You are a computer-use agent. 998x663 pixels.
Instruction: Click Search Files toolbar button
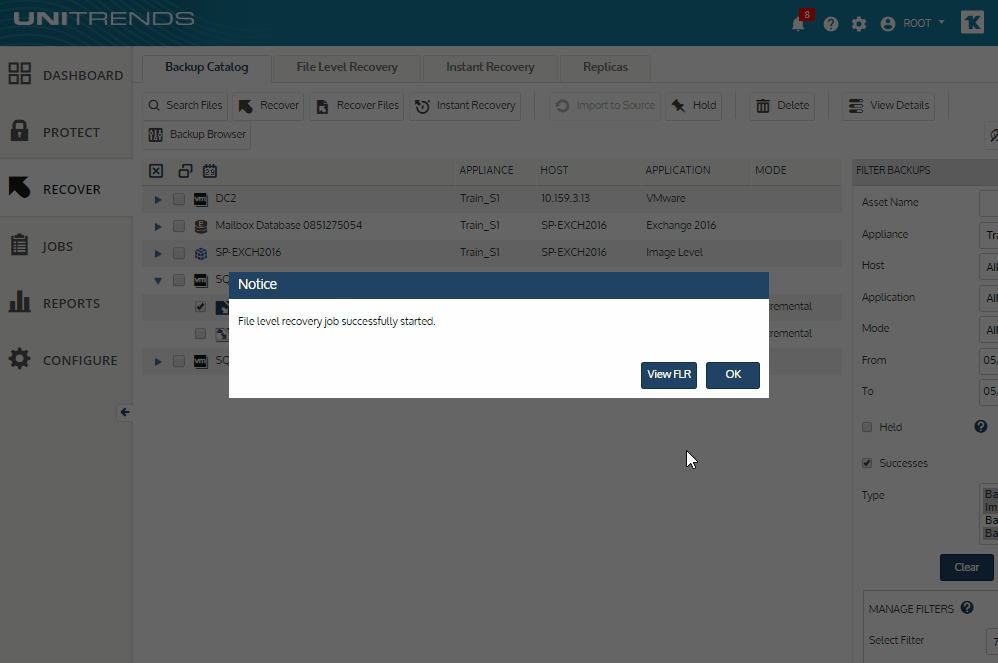185,106
